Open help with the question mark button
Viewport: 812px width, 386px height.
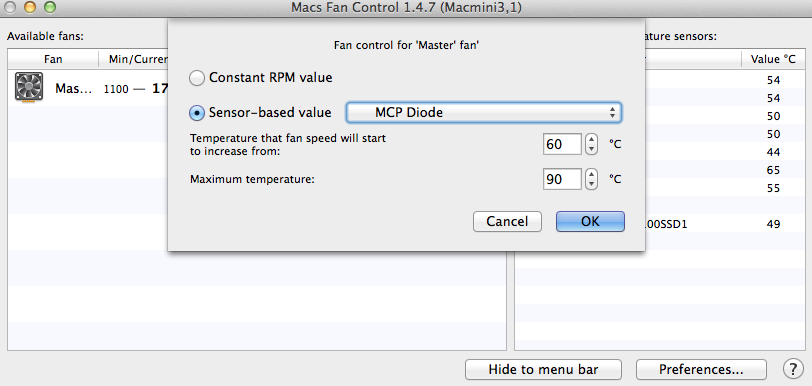[x=792, y=369]
